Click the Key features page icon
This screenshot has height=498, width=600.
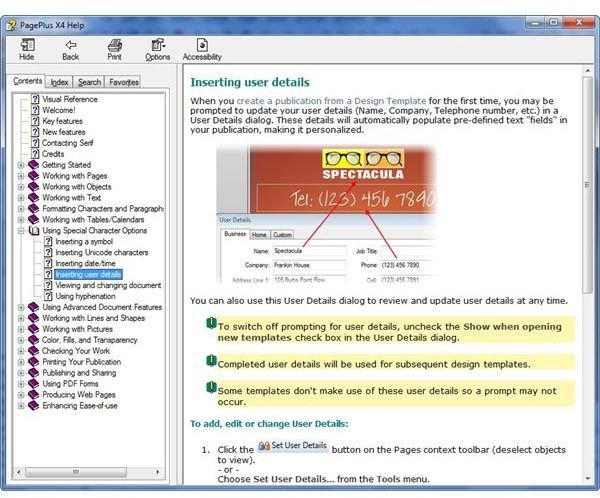click(x=35, y=121)
